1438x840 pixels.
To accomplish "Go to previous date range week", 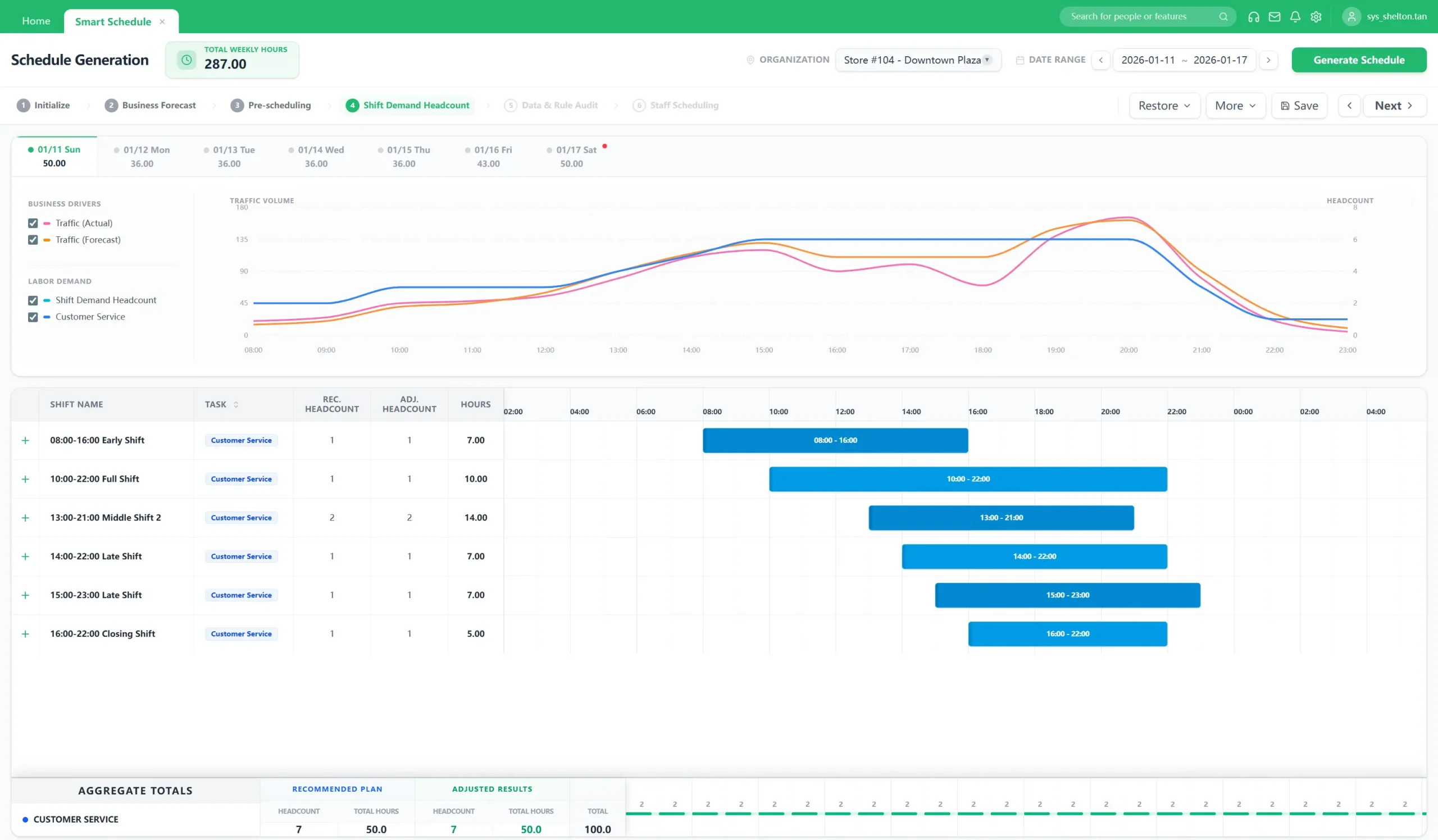I will click(x=1100, y=60).
